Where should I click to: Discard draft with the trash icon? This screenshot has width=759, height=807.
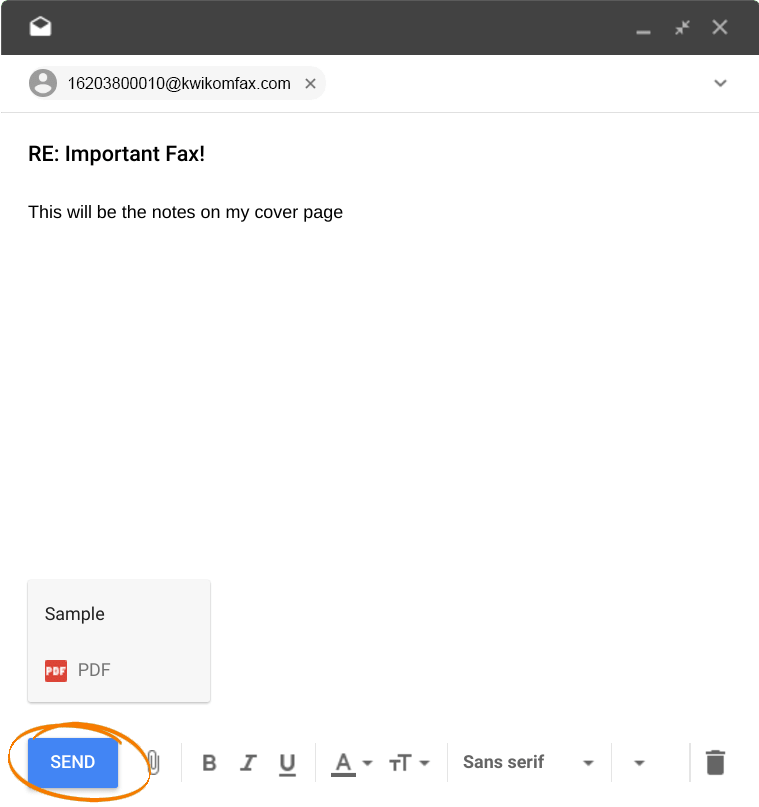click(715, 762)
